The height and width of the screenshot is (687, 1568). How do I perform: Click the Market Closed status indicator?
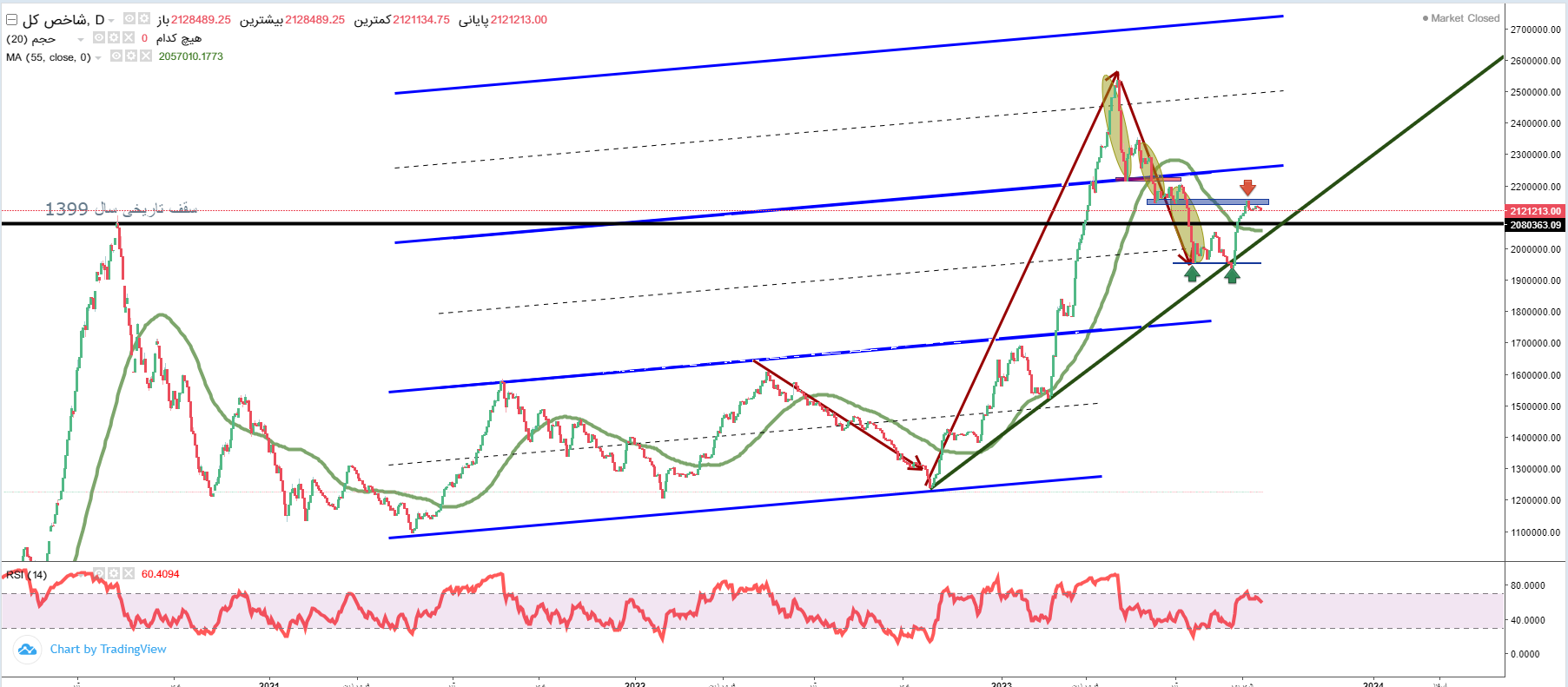tap(1461, 18)
